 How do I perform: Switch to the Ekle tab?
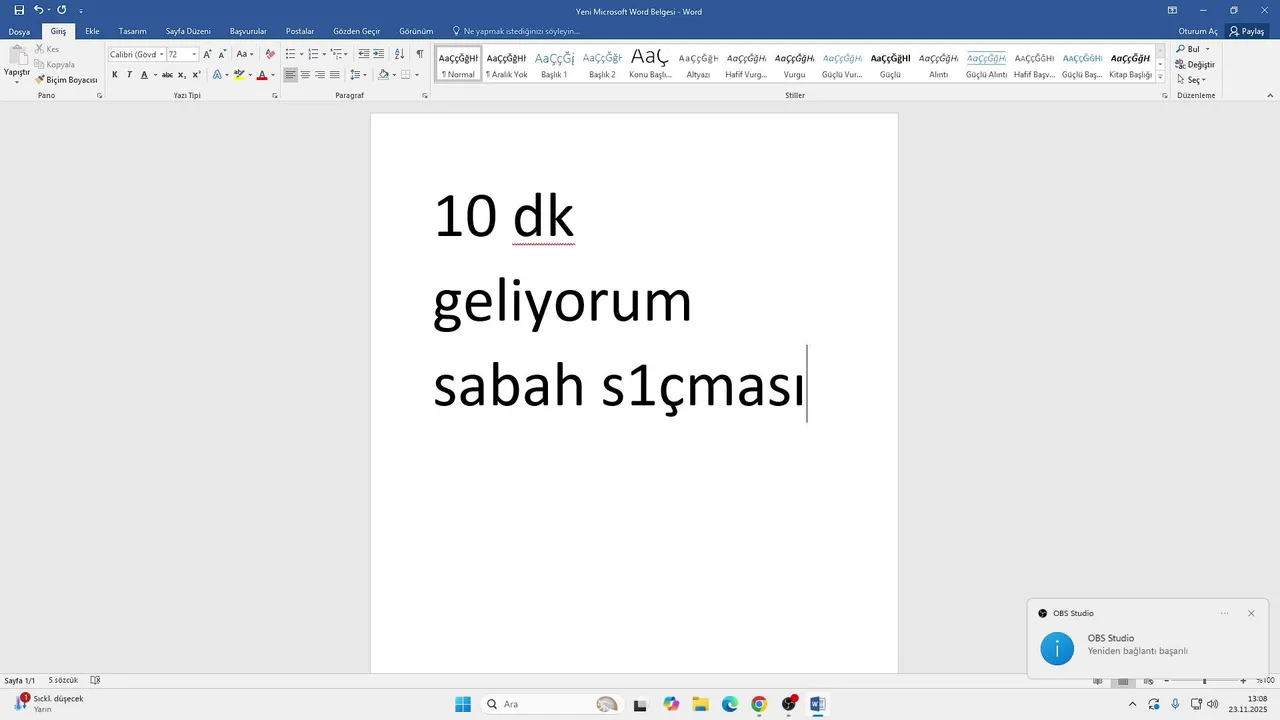pos(92,31)
